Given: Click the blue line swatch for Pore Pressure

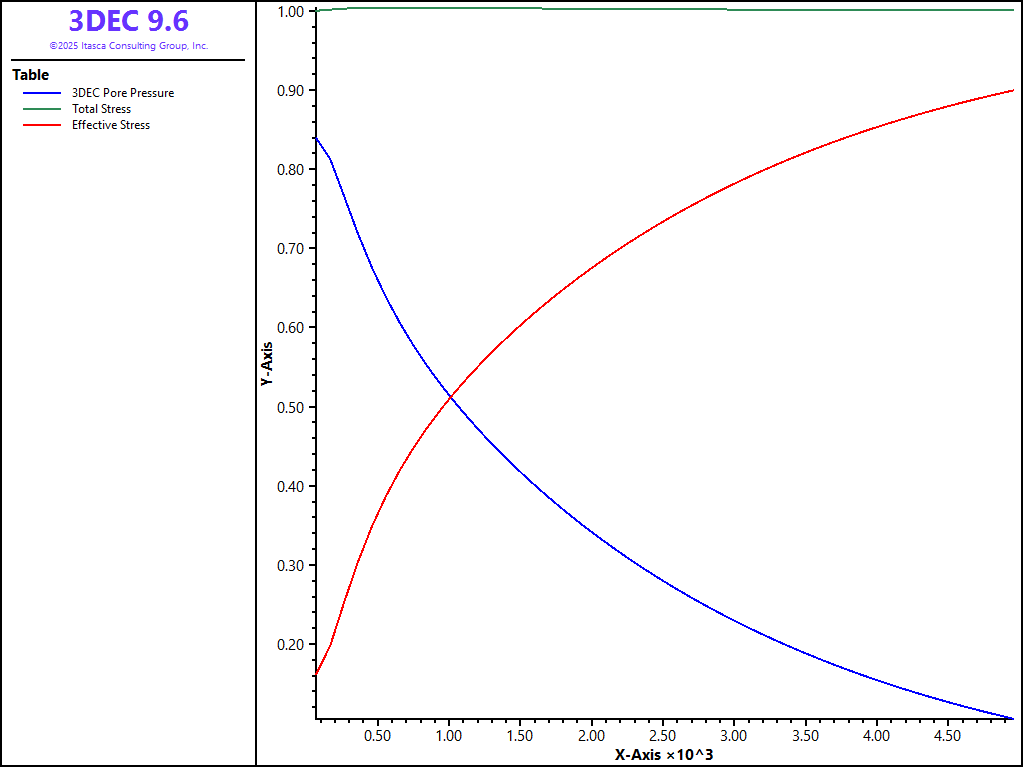Looking at the screenshot, I should pos(42,93).
